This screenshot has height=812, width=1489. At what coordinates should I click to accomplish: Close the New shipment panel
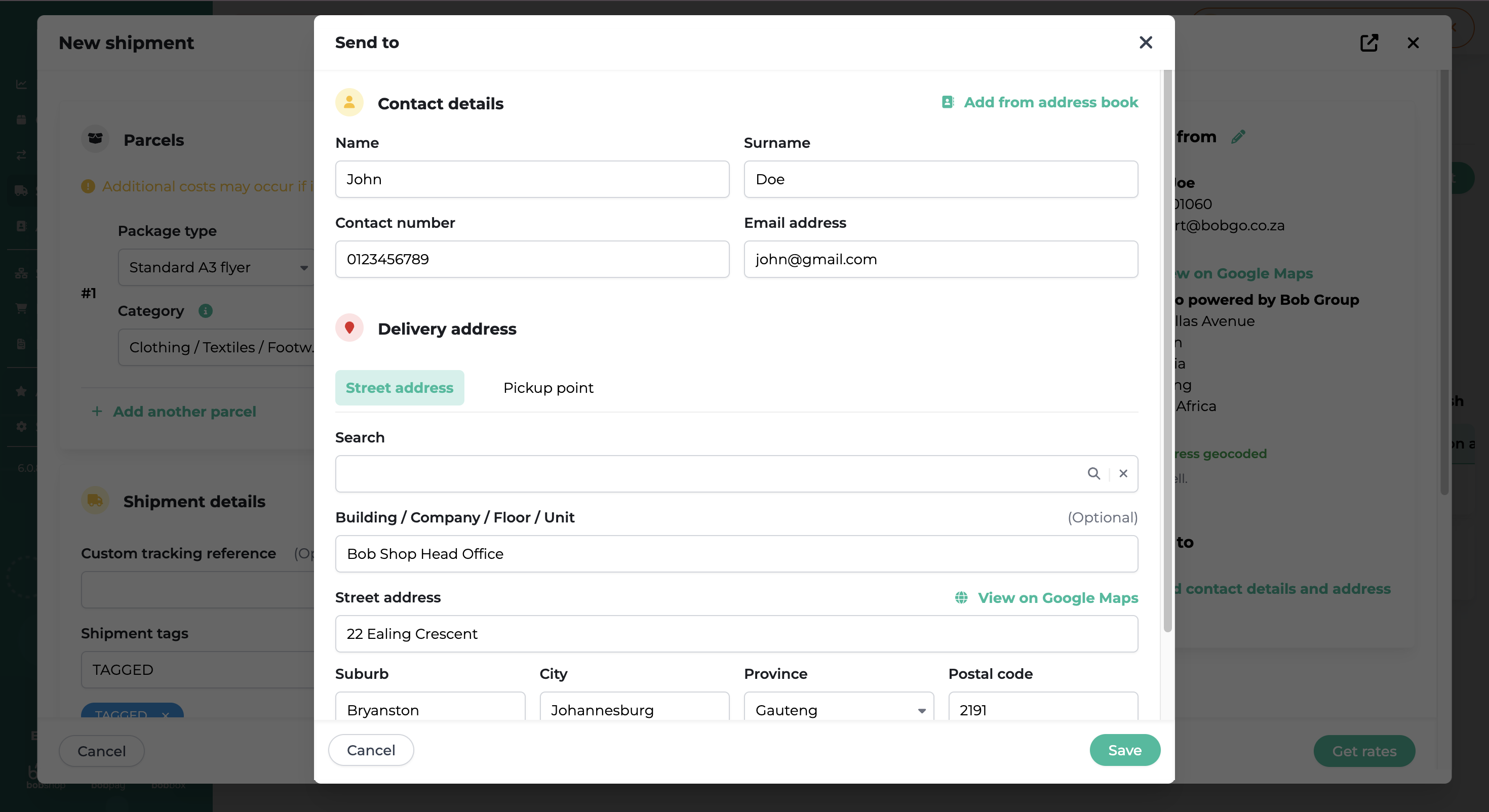coord(1413,43)
